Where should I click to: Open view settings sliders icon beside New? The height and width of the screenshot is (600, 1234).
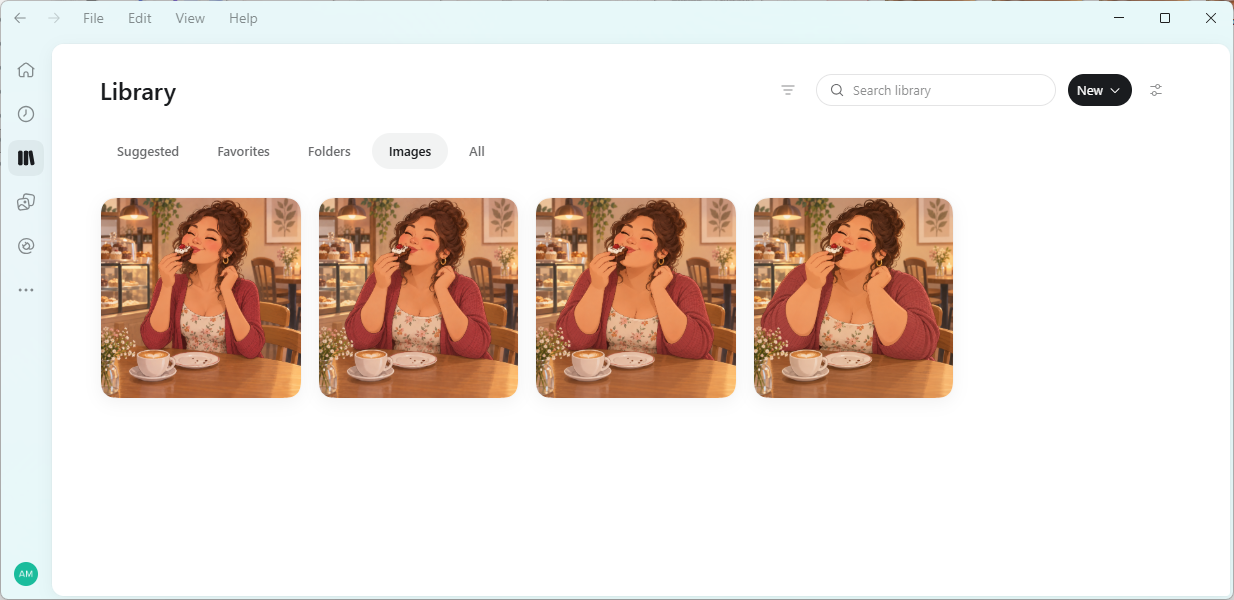(x=1156, y=90)
